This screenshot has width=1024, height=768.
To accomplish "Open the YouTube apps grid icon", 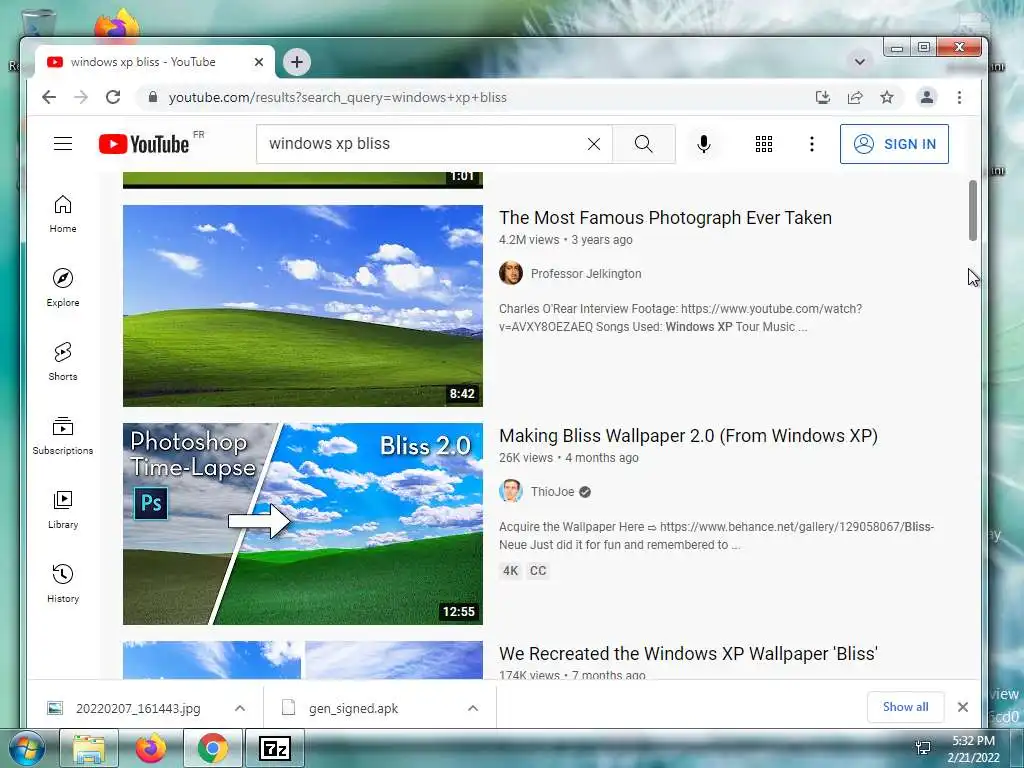I will 763,144.
